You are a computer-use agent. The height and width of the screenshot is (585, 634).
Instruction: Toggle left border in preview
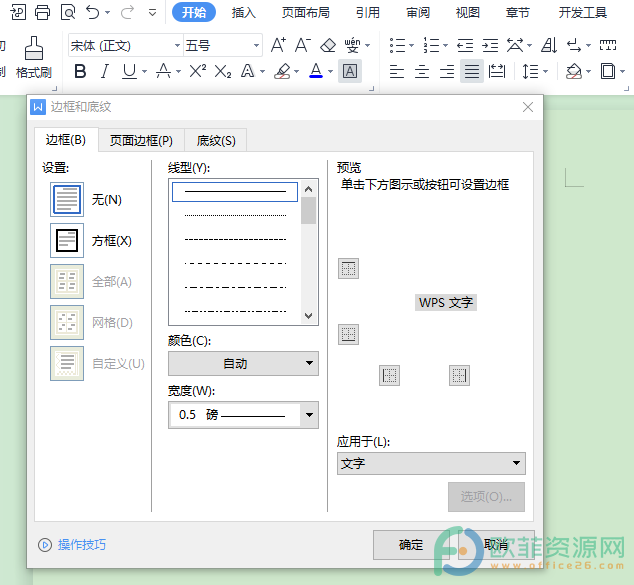click(x=389, y=376)
